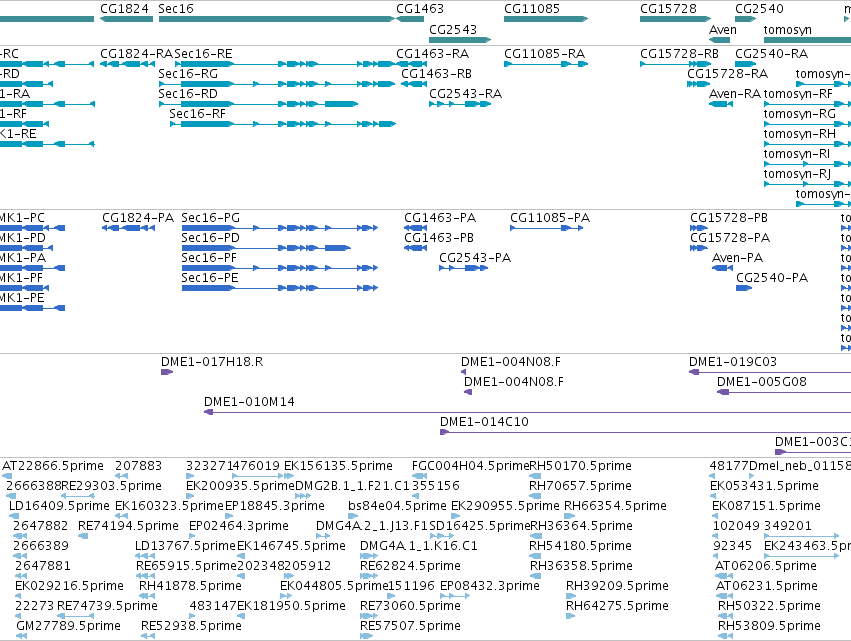Select the CG11085 gene bar
Viewport: 851px width, 641px height.
546,19
